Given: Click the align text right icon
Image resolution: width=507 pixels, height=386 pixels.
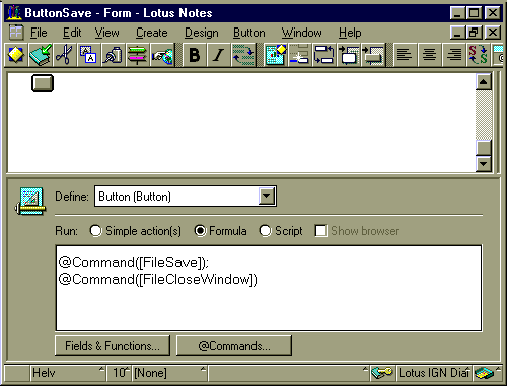Looking at the screenshot, I should click(x=454, y=55).
